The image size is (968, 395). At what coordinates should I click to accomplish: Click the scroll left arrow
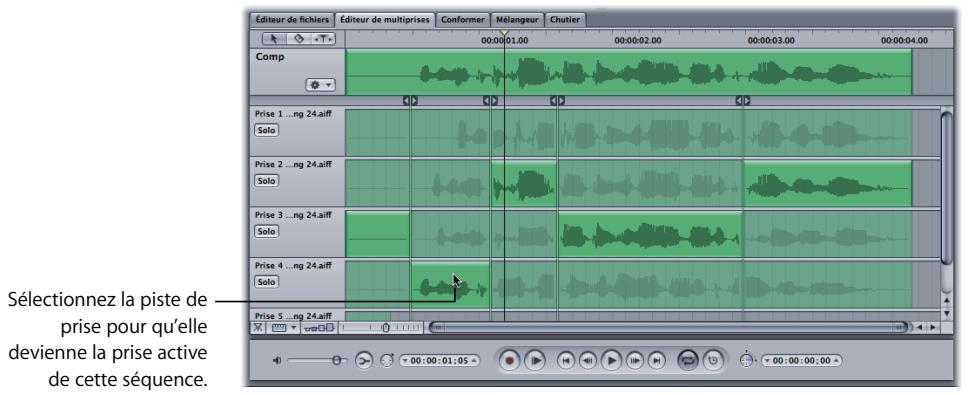pos(921,328)
